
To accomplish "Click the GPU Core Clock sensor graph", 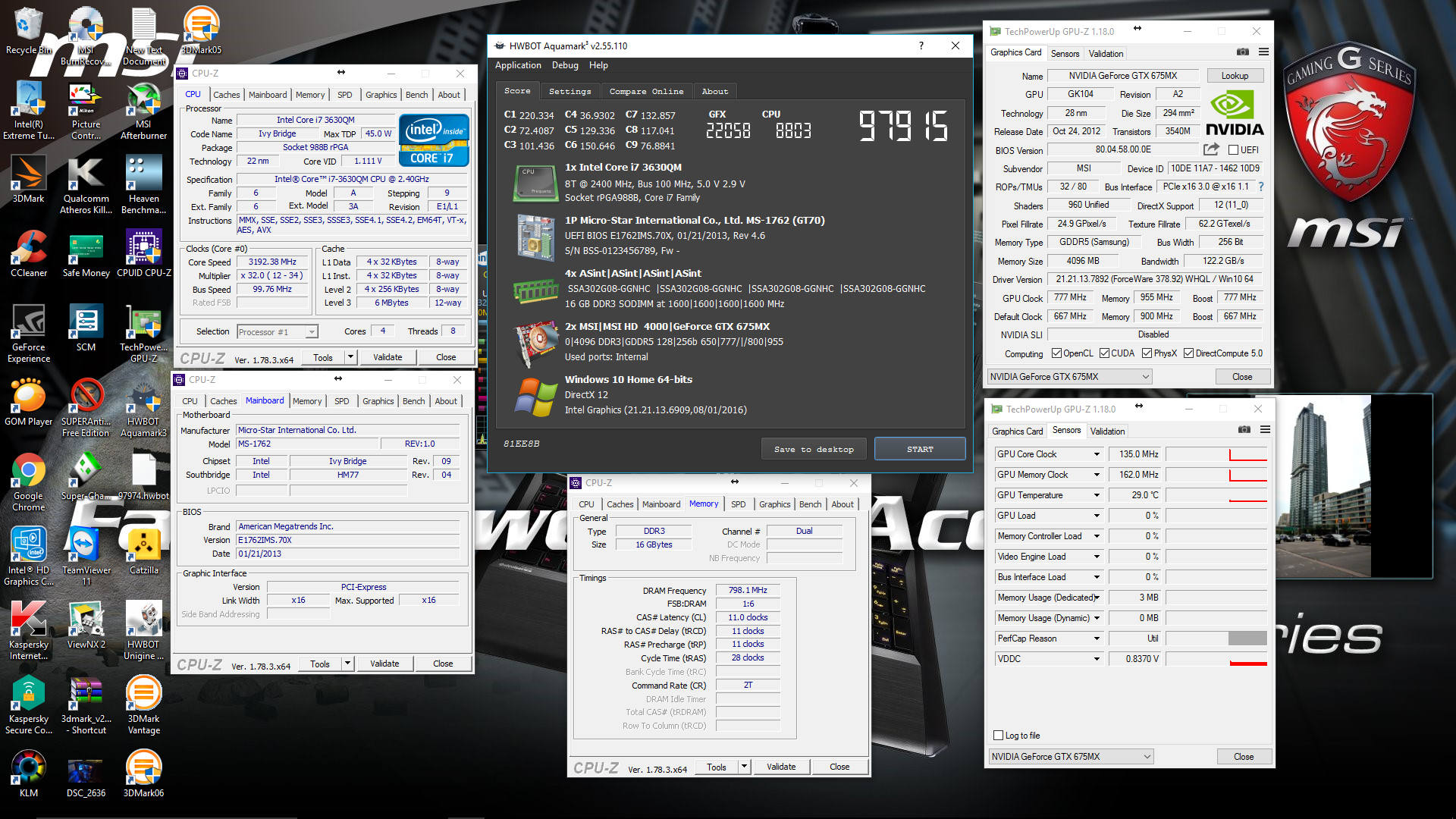I will coord(1216,454).
